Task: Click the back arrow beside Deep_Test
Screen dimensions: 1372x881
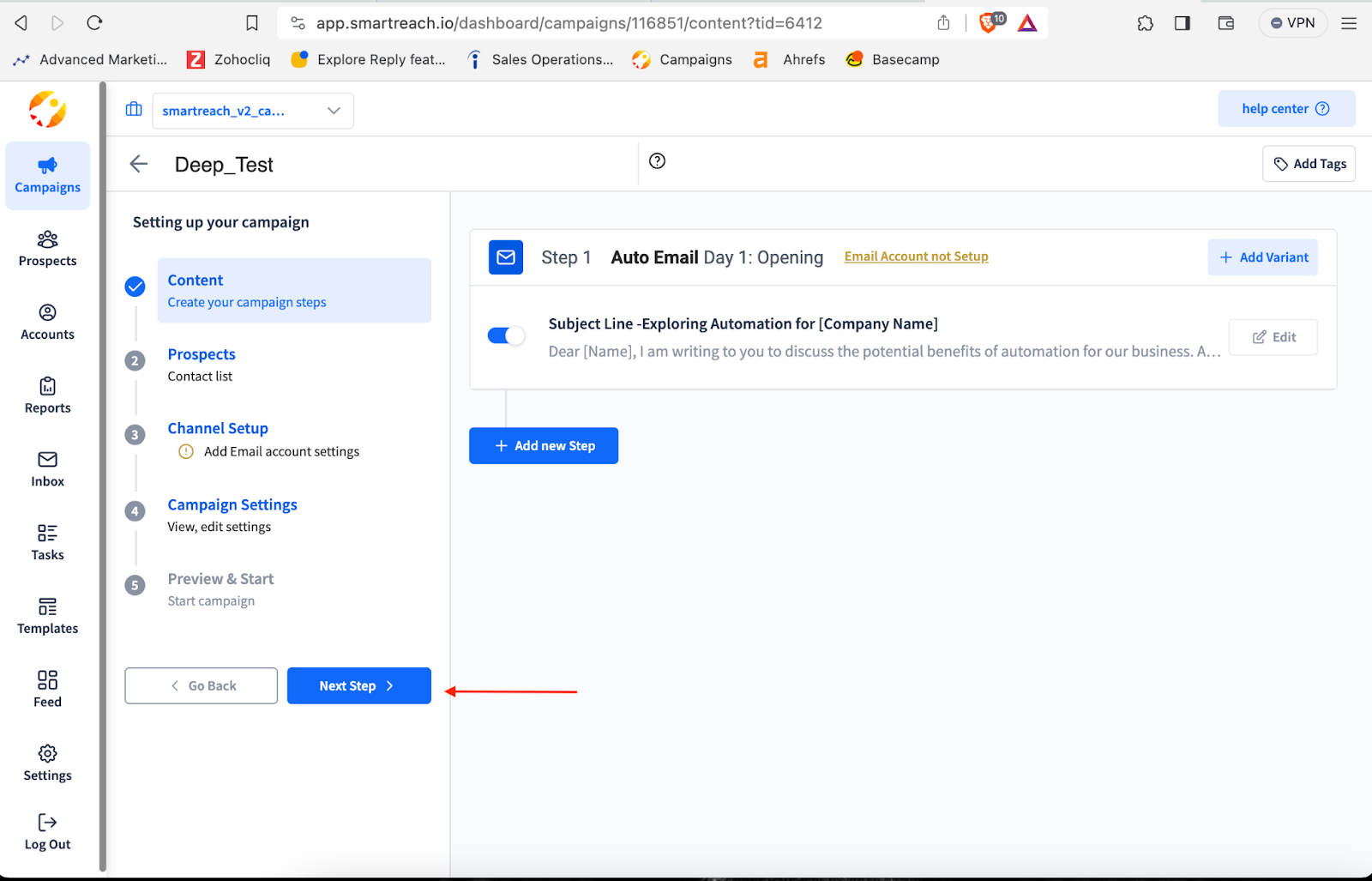Action: click(139, 164)
